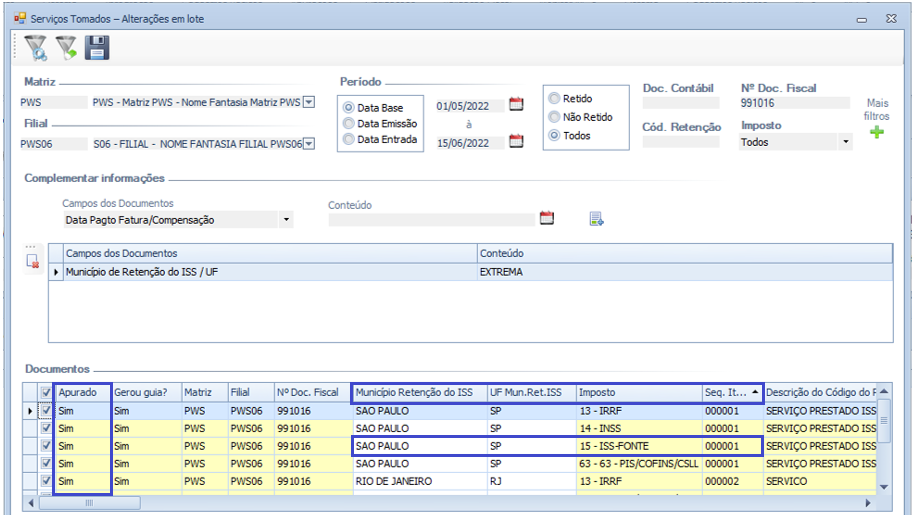This screenshot has width=913, height=516.
Task: Select the Data Emissão radio button
Action: tap(349, 124)
